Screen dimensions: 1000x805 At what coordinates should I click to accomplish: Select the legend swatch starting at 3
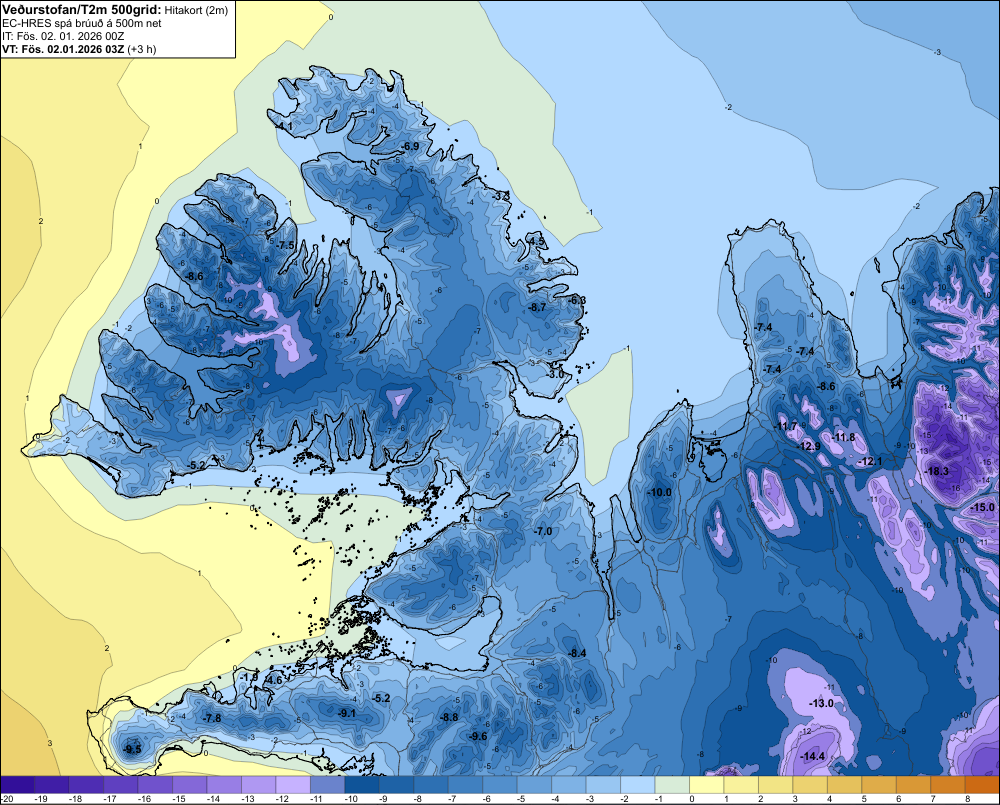810,784
